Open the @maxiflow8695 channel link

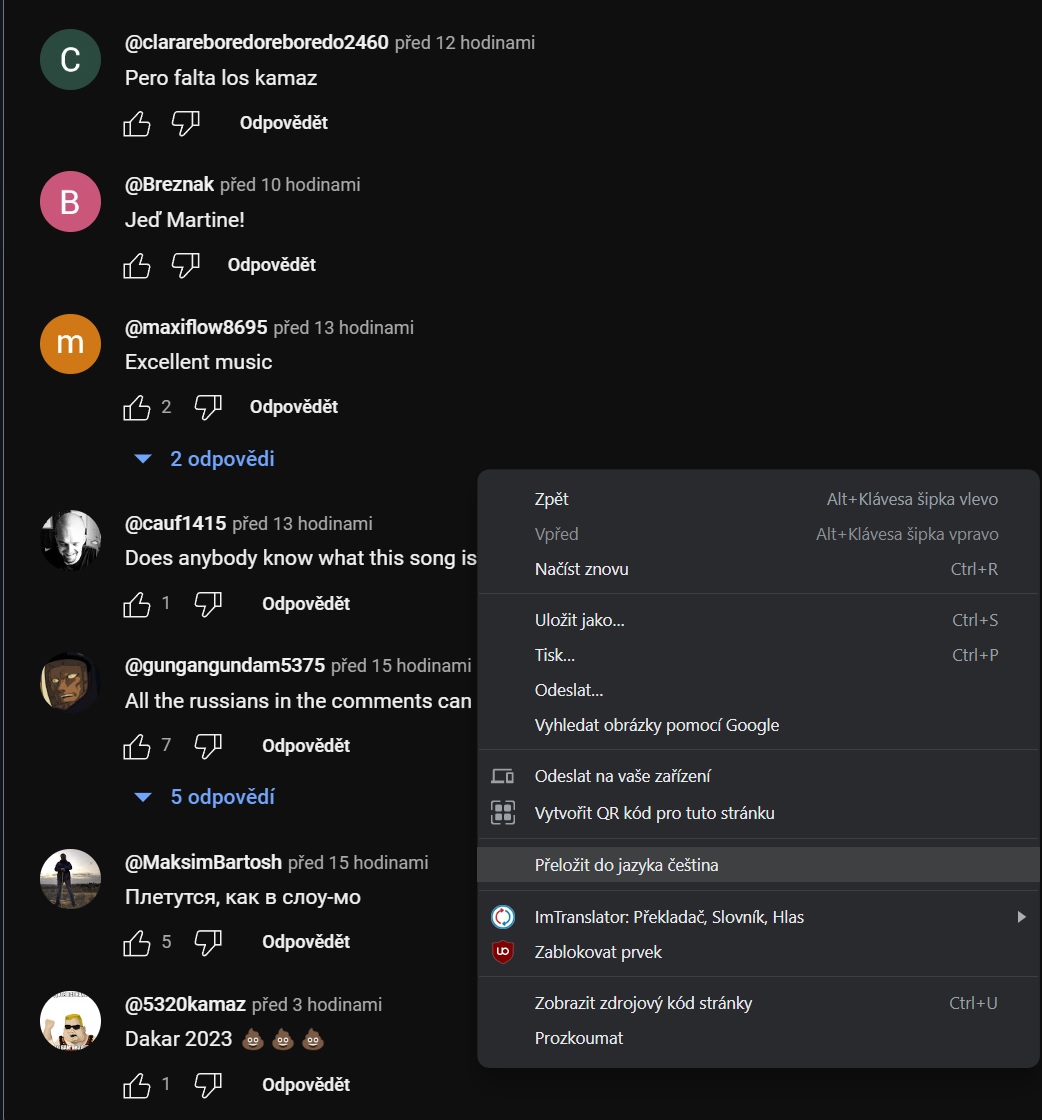196,327
